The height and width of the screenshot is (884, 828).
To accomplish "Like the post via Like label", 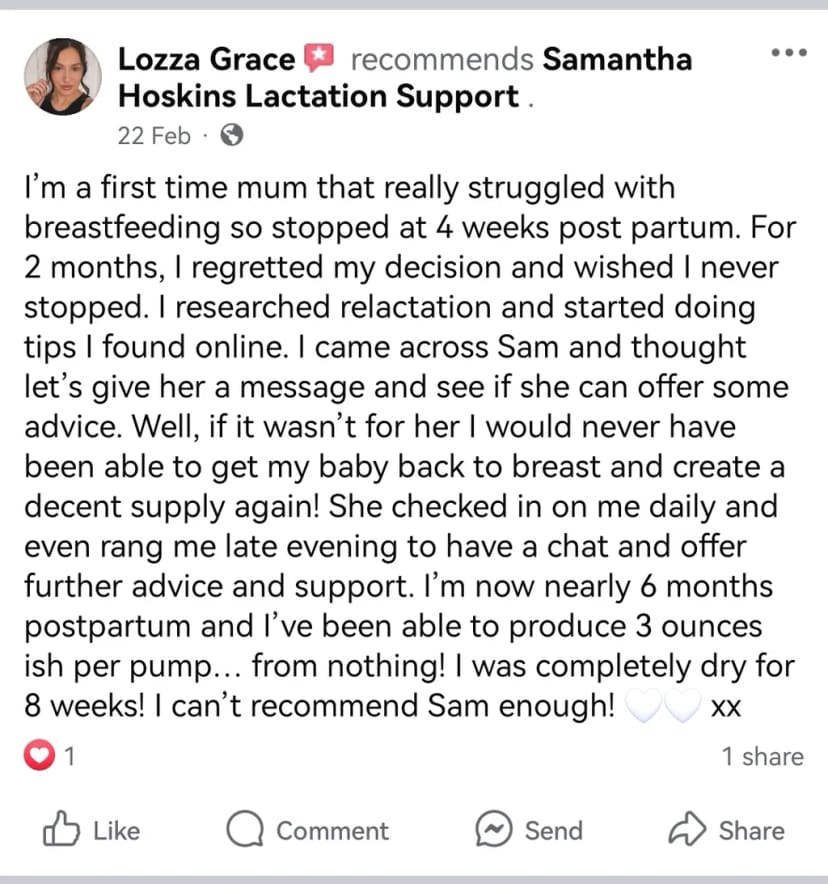I will [x=117, y=831].
